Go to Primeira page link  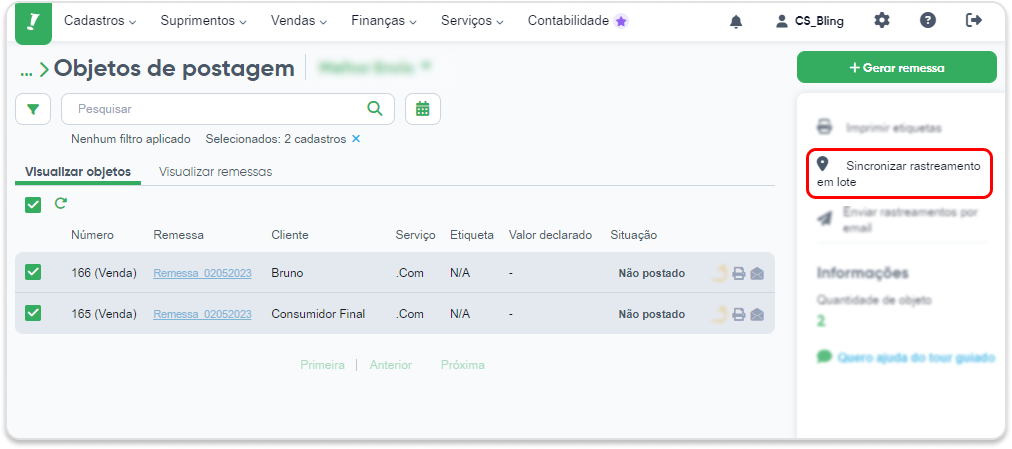coord(322,365)
